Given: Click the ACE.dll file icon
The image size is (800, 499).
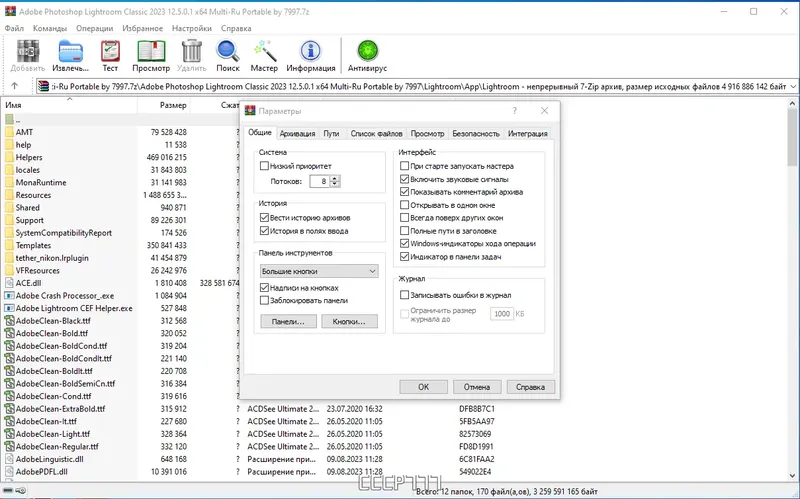Looking at the screenshot, I should tap(9, 283).
